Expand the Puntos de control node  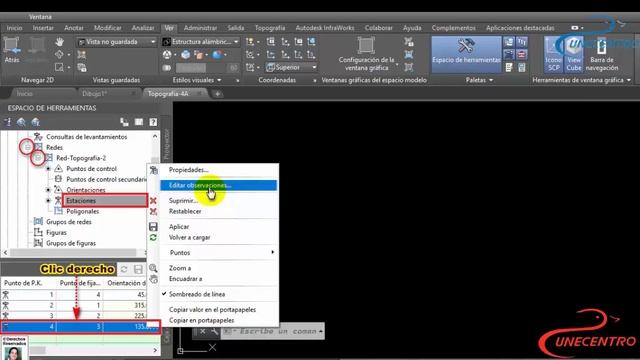pyautogui.click(x=48, y=169)
